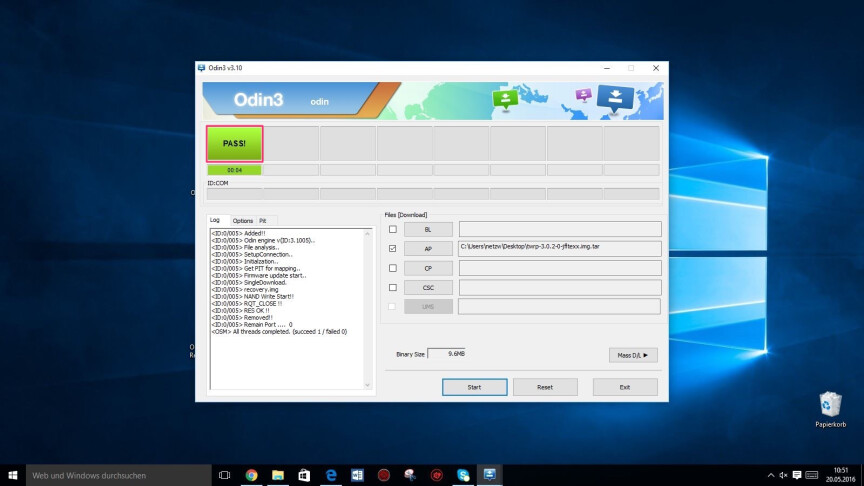Open Task View on the taskbar
The height and width of the screenshot is (486, 864).
[x=224, y=475]
